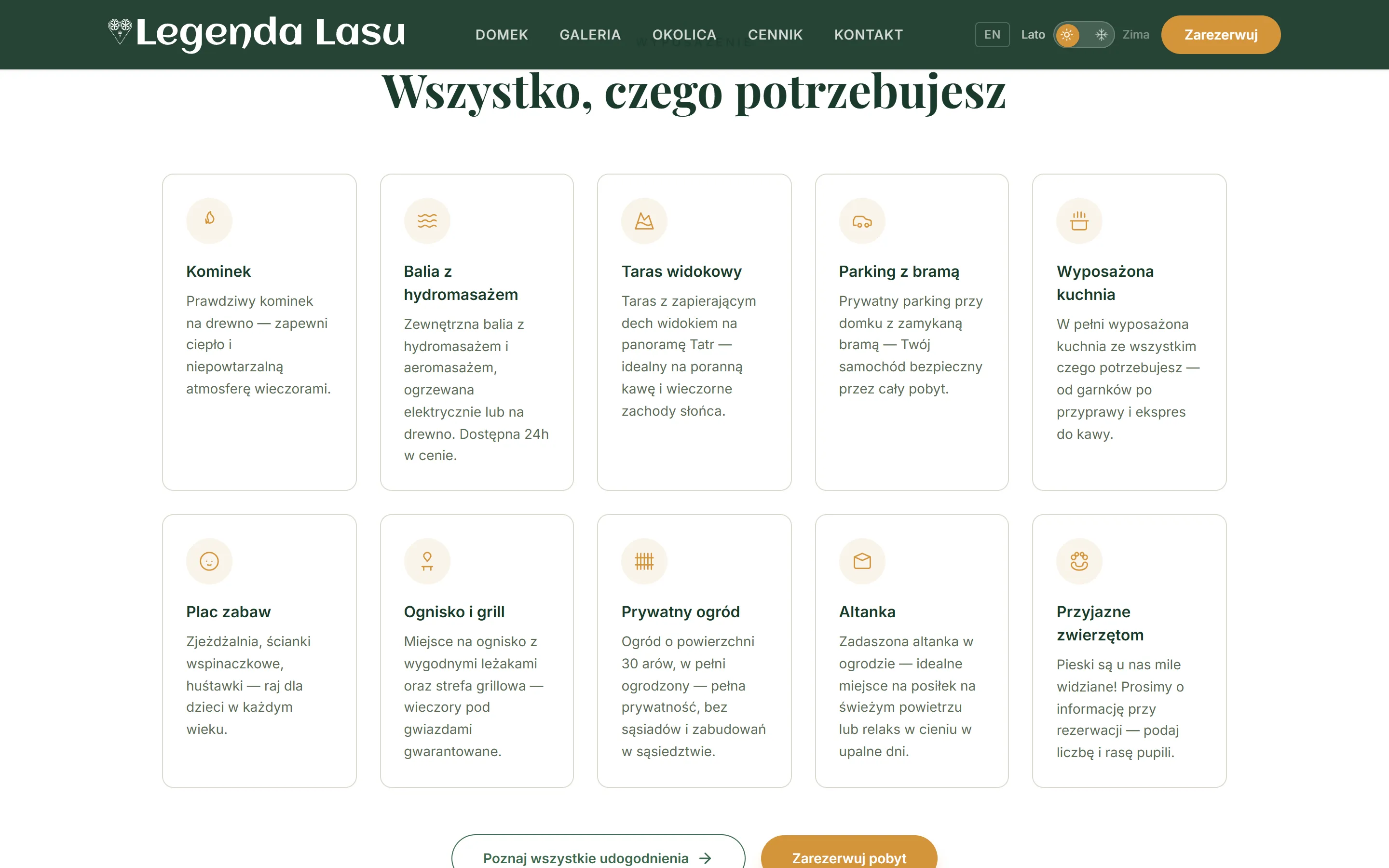Click the cooking pot icon for Wyposażona kuchnia
The width and height of the screenshot is (1389, 868).
1079,220
